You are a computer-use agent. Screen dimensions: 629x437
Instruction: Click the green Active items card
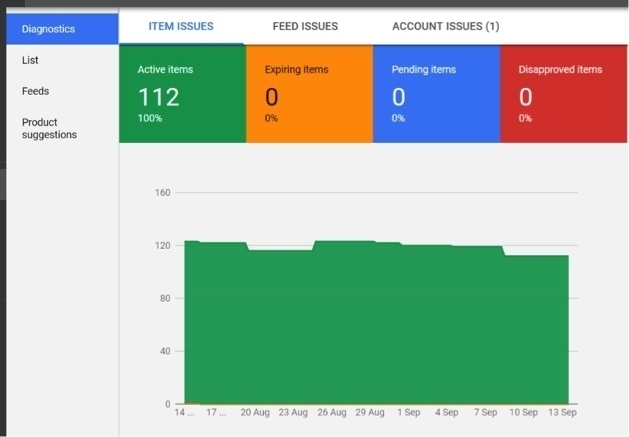tap(182, 94)
